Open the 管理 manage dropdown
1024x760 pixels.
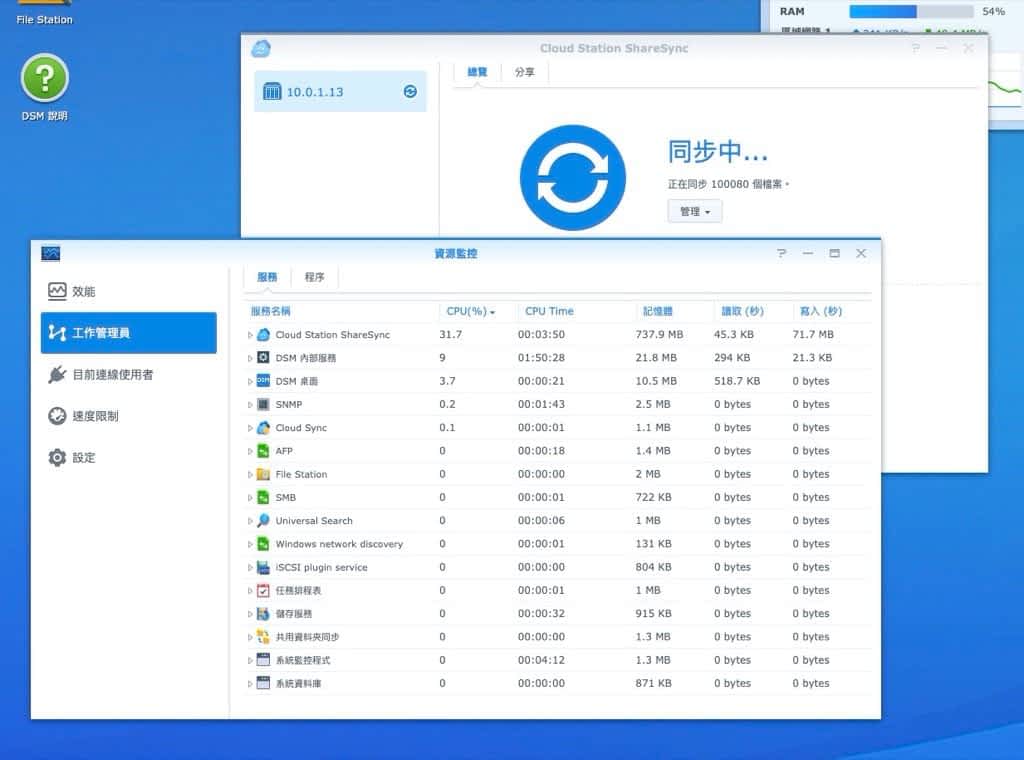point(694,212)
